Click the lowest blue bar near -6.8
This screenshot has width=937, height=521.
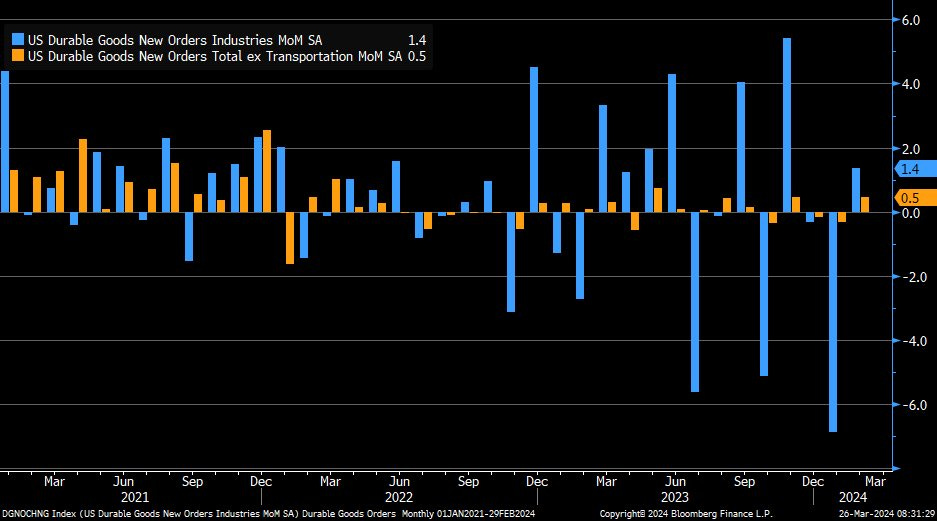pyautogui.click(x=833, y=321)
